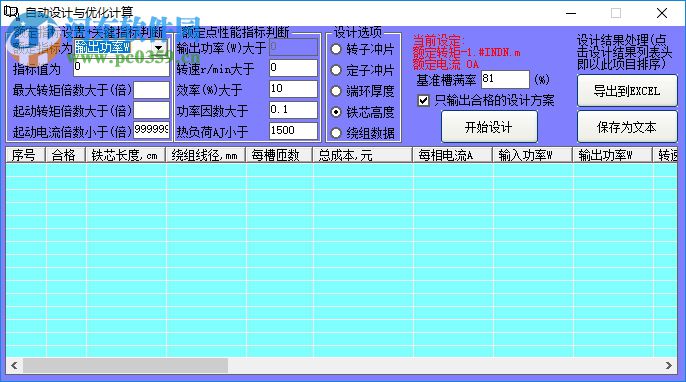
Task: Click the 热负荷AJ小于 field showing 1500
Action: [x=293, y=131]
